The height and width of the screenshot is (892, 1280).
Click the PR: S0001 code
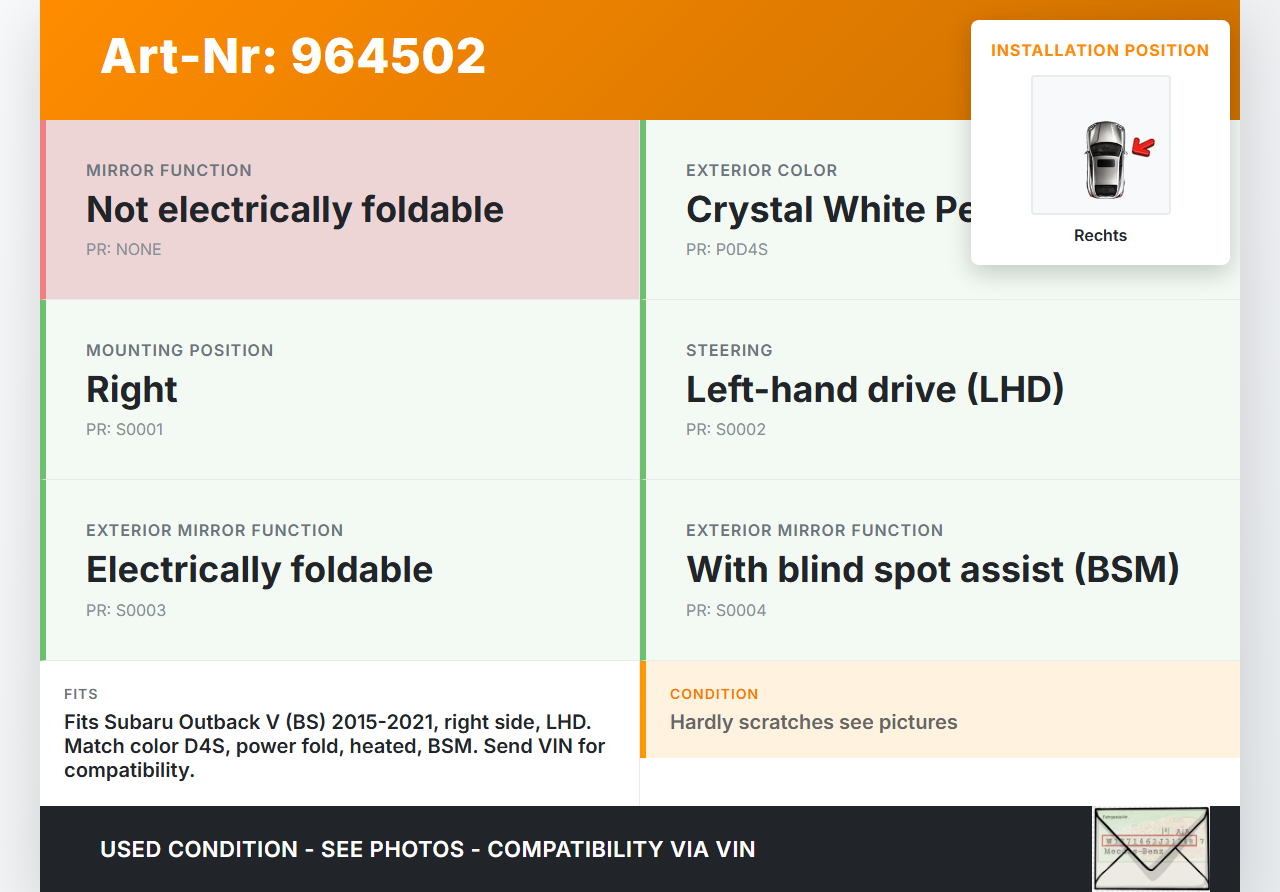(125, 430)
